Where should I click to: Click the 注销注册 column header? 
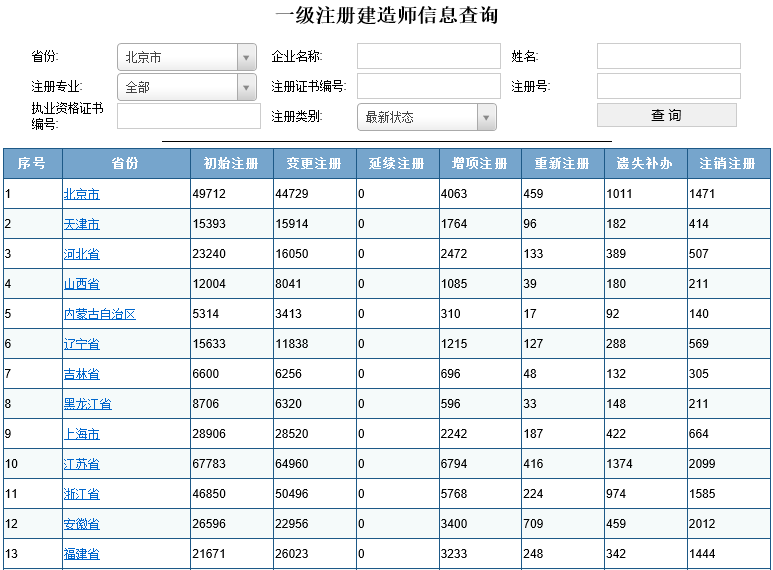click(x=728, y=163)
